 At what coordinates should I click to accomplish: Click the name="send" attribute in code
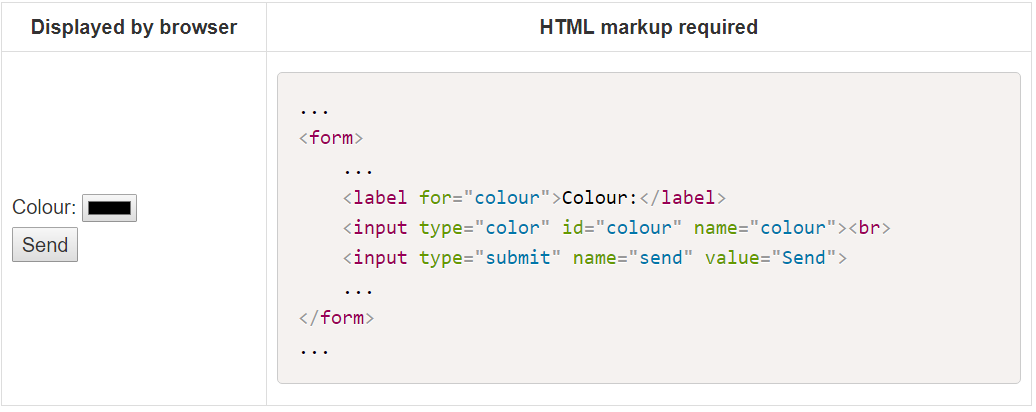(633, 258)
